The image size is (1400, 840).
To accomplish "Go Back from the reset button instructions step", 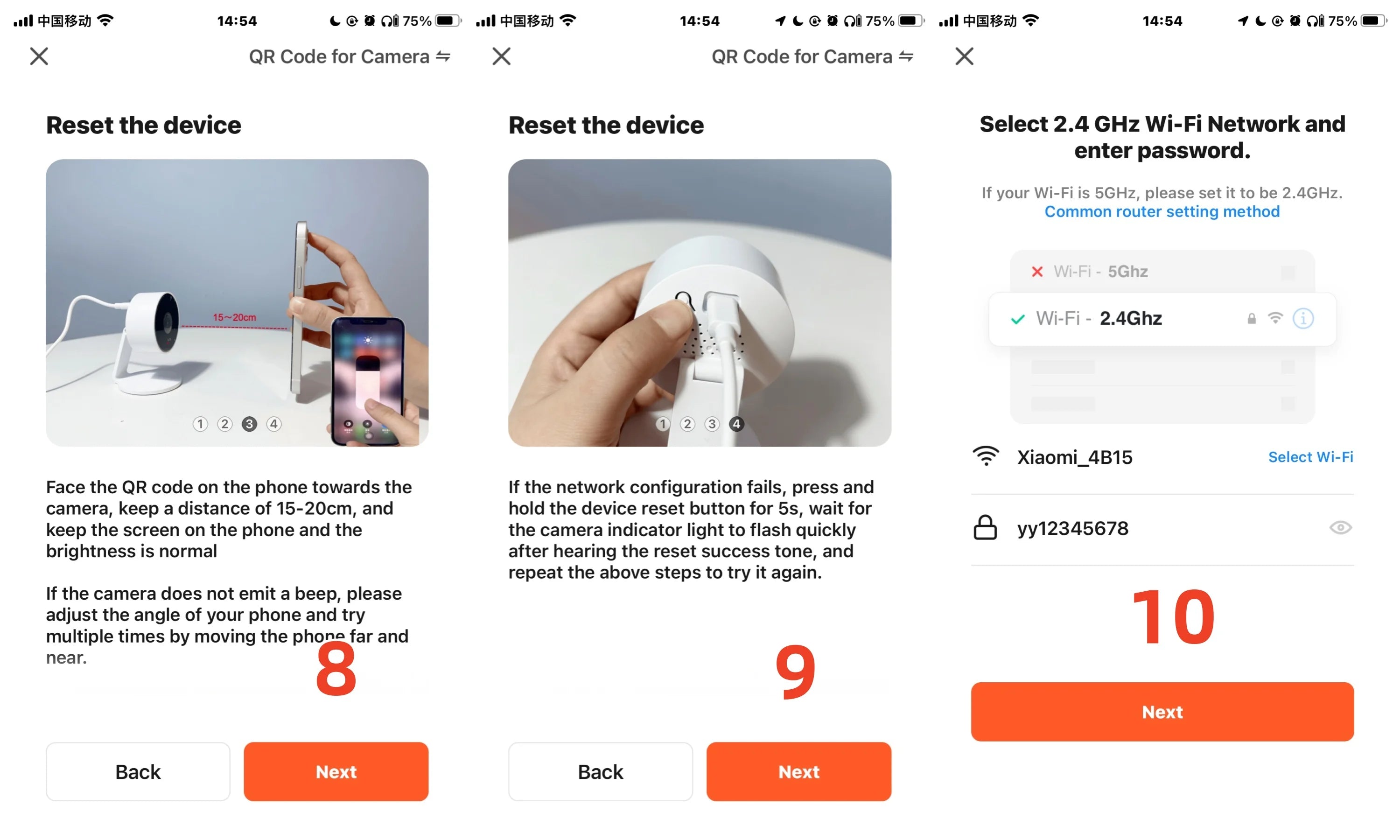I will (601, 771).
